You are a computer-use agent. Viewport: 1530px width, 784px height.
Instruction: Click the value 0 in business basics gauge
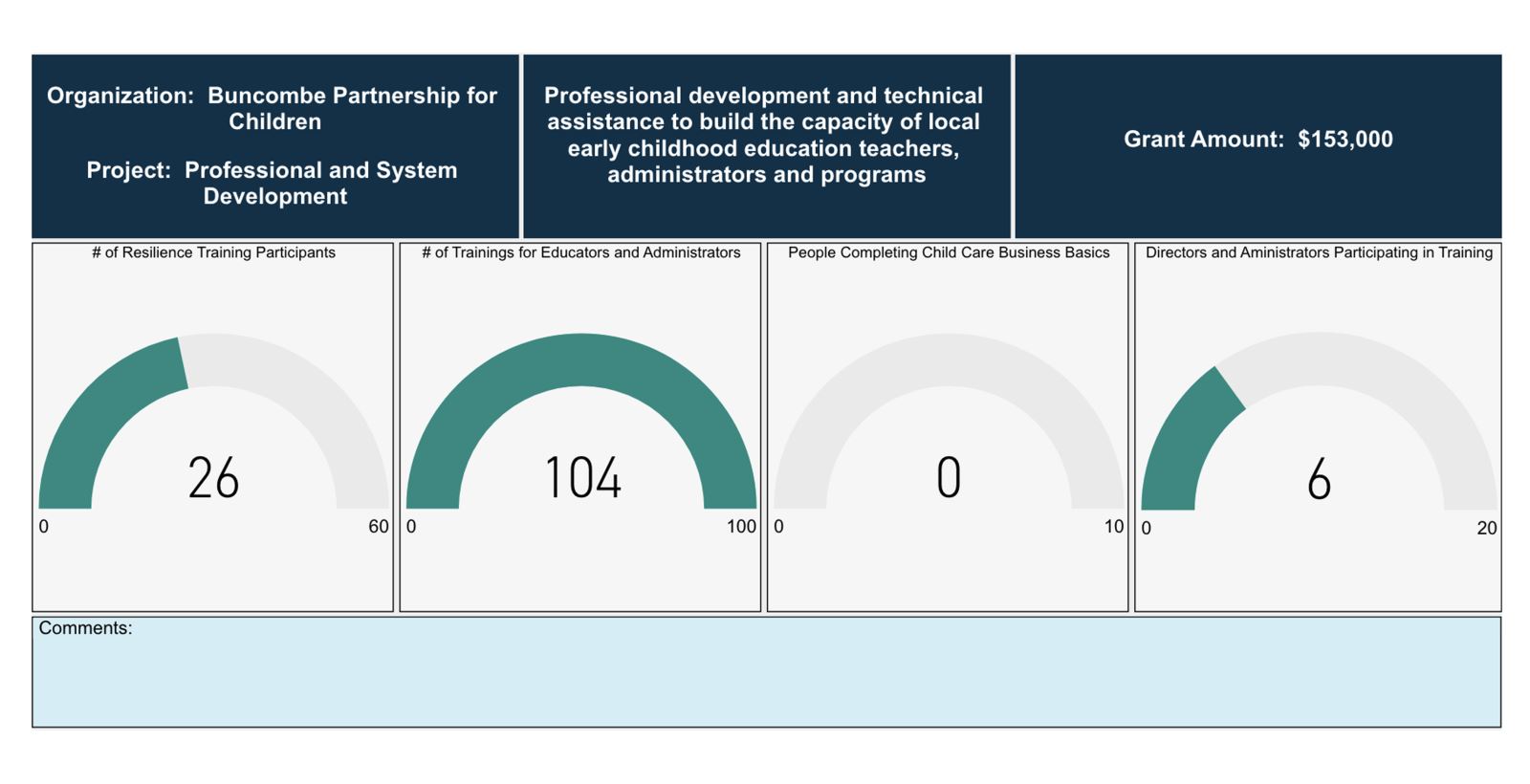pos(949,478)
